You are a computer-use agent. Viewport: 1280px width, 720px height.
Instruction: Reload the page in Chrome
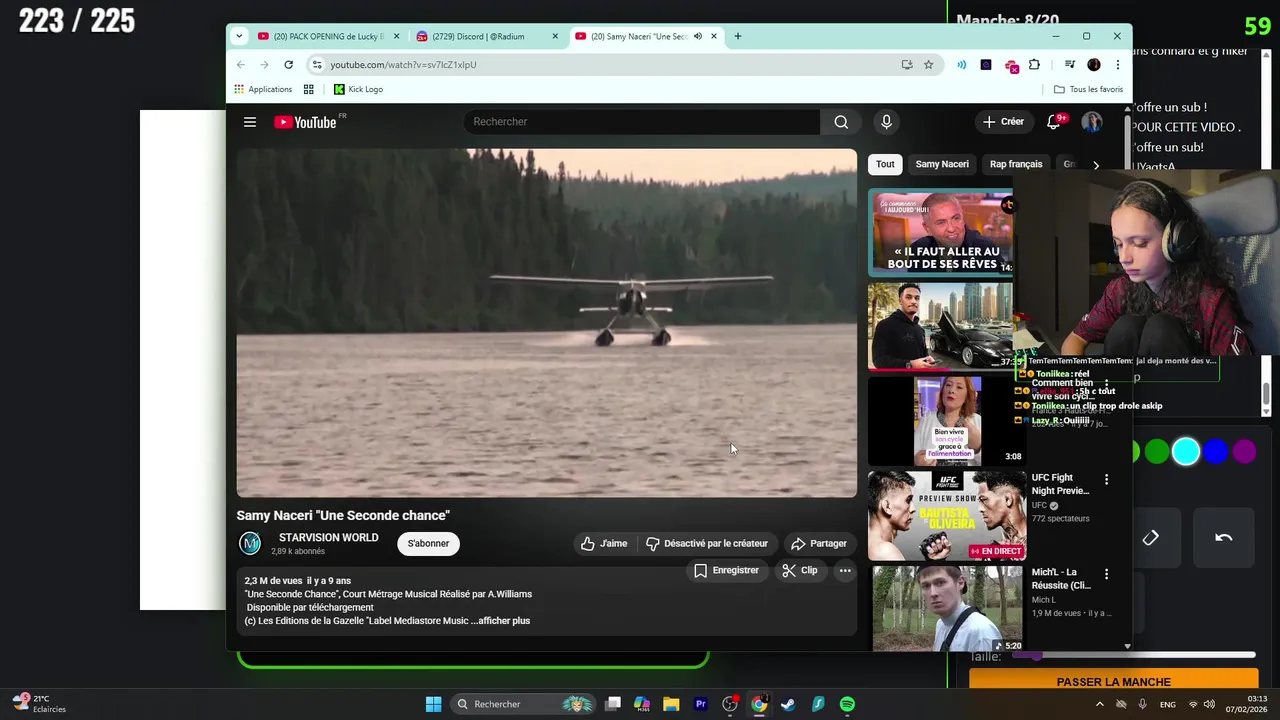(x=288, y=64)
